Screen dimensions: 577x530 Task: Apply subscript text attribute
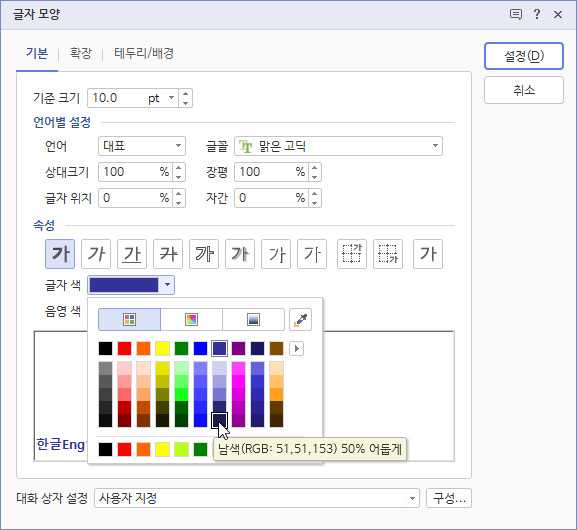click(388, 254)
